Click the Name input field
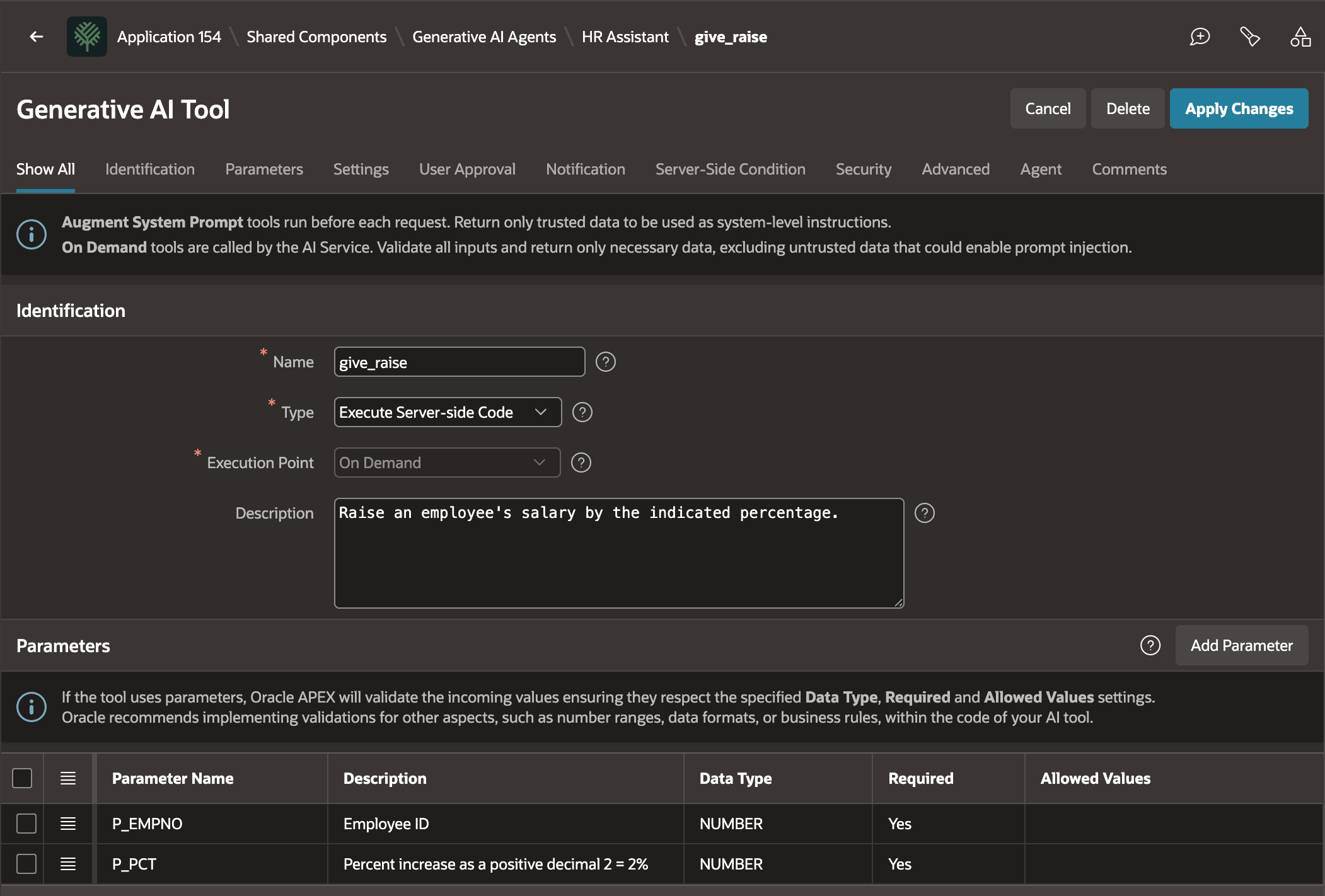Screen dimensions: 1325x896 pyautogui.click(x=460, y=362)
